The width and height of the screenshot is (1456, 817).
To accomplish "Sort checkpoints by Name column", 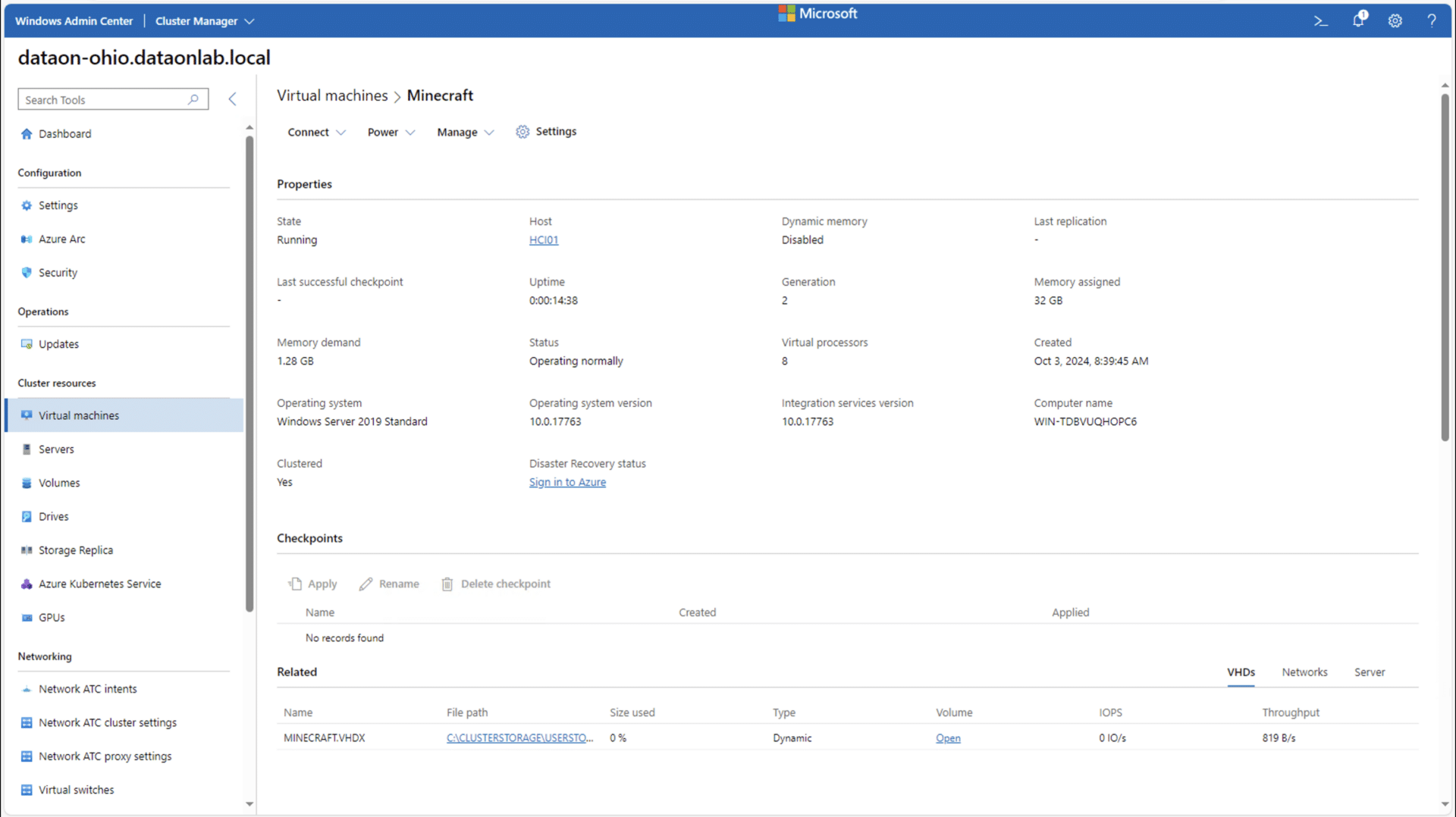I will click(320, 612).
